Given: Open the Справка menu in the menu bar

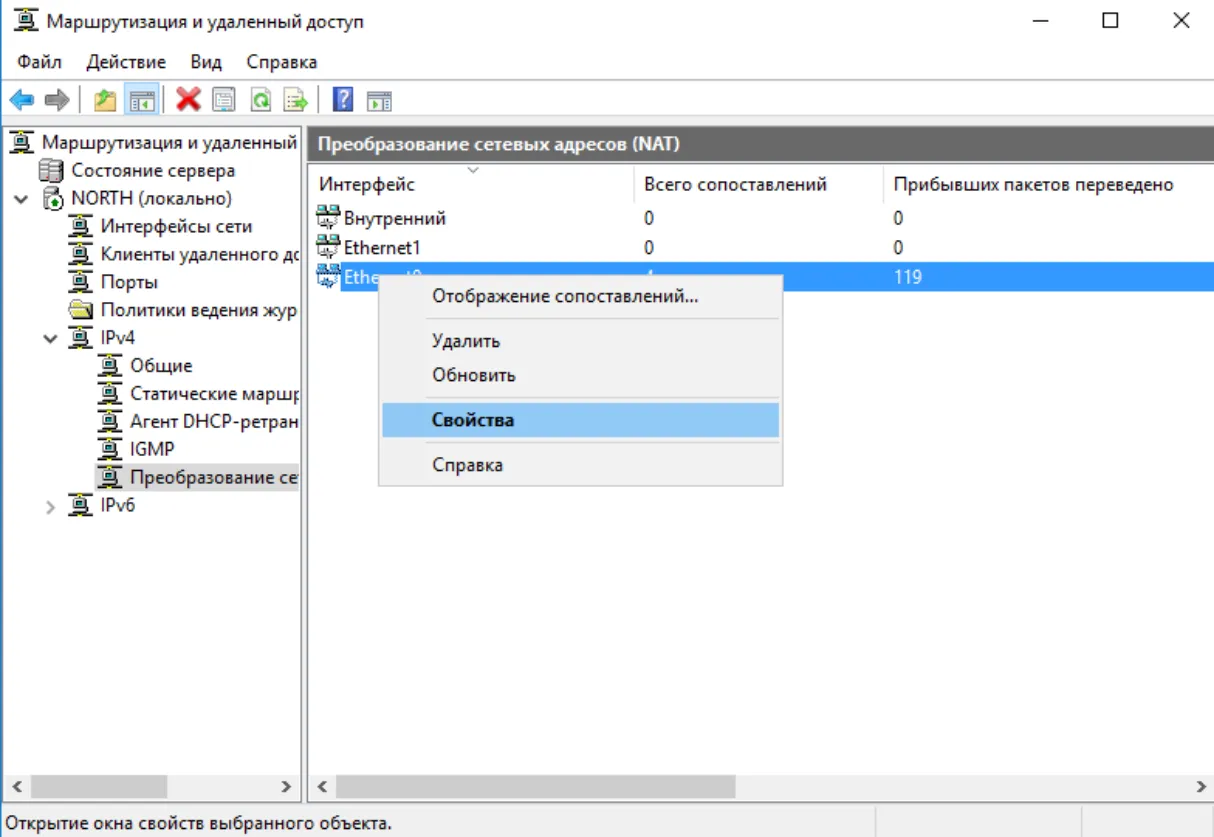Looking at the screenshot, I should coord(282,62).
